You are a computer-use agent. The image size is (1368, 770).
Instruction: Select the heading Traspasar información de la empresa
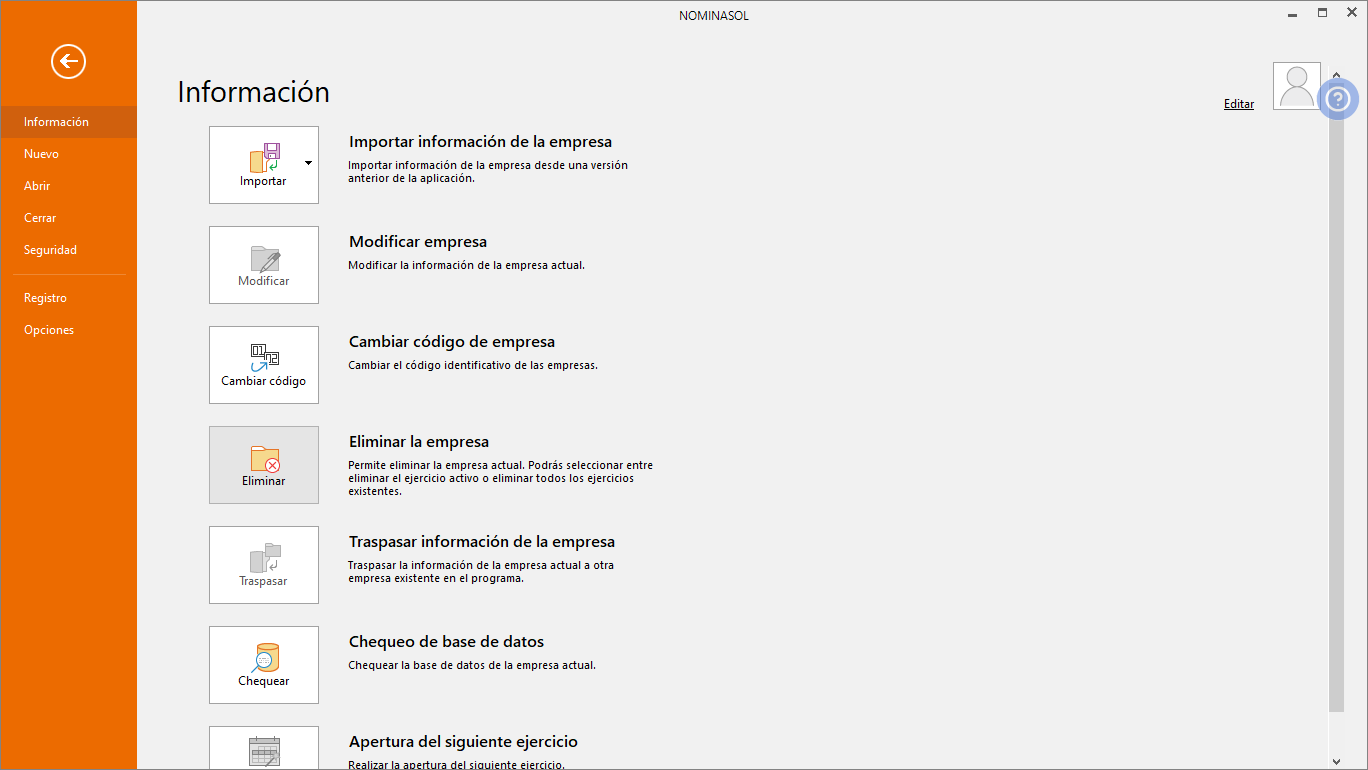(x=482, y=542)
